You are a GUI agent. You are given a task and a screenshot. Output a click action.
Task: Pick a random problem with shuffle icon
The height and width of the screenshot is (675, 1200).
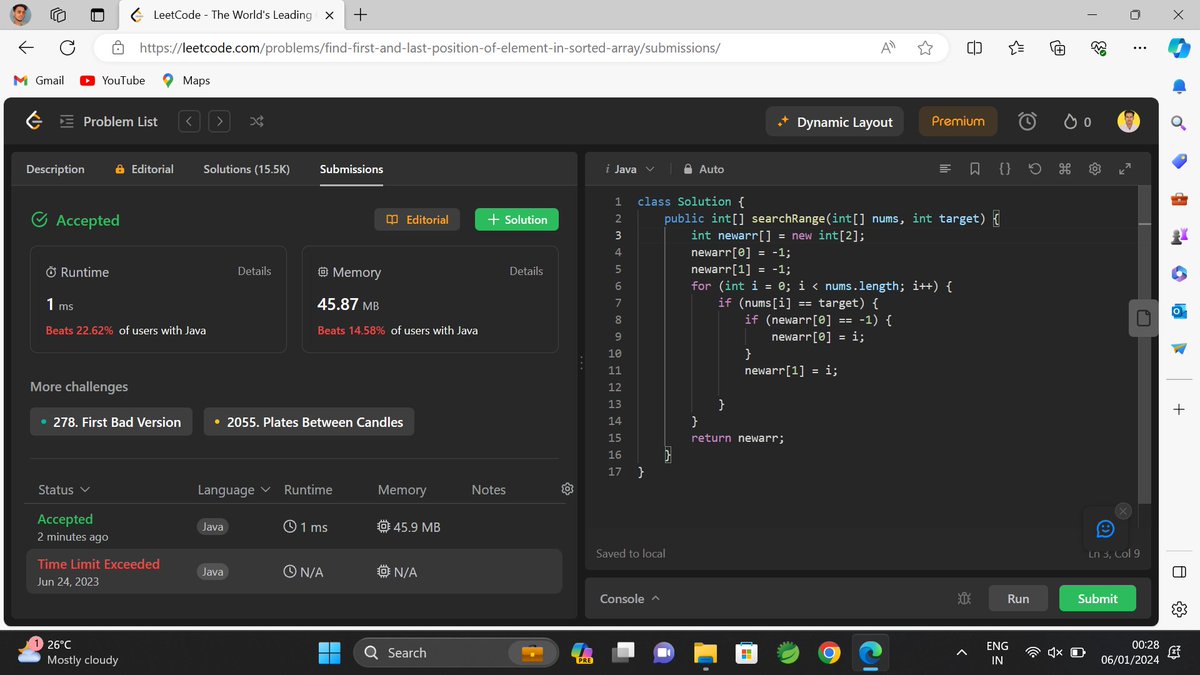point(256,121)
